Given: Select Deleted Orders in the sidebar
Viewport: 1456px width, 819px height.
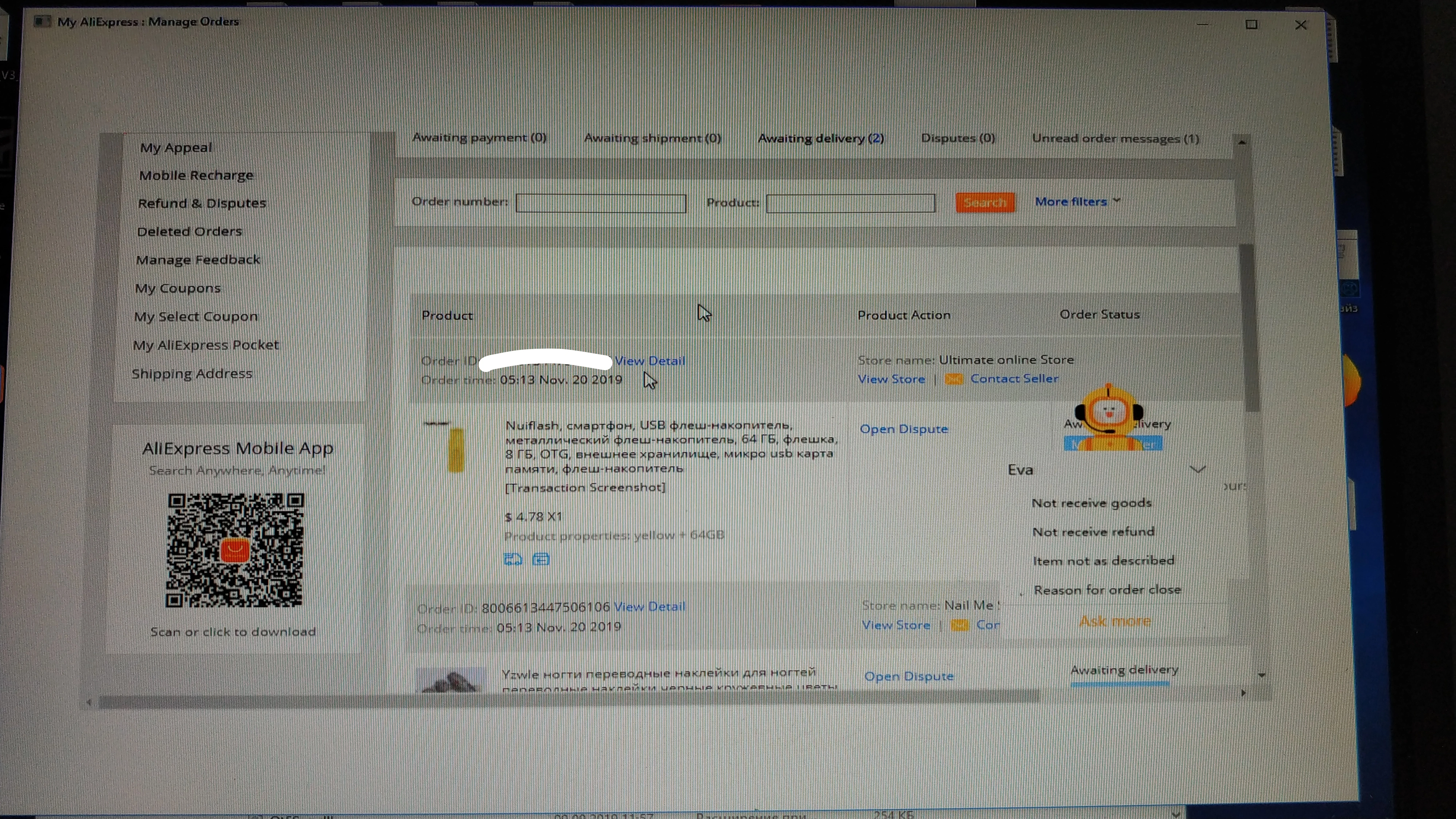Looking at the screenshot, I should (189, 231).
